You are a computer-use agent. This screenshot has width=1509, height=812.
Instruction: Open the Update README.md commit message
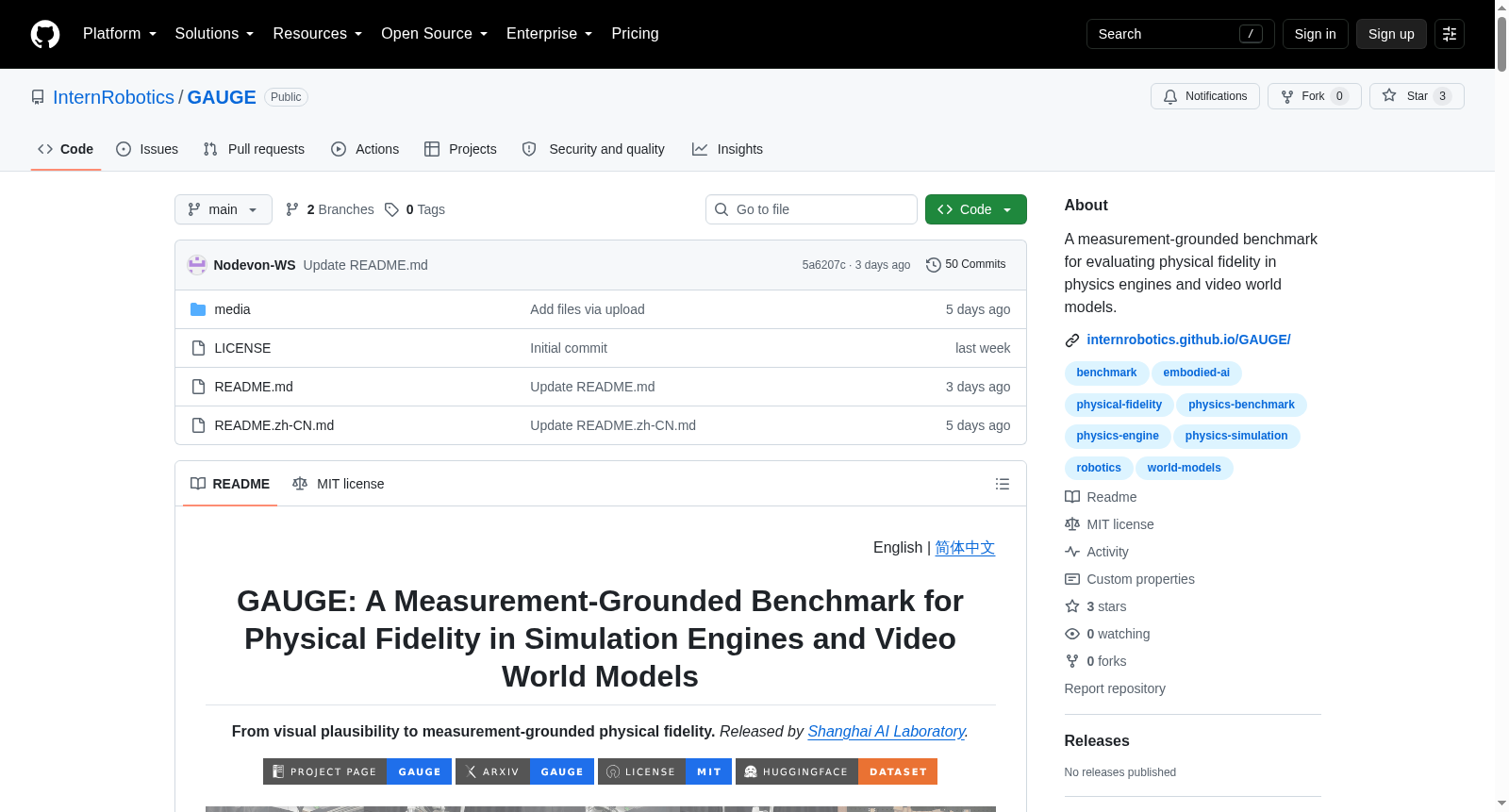(366, 265)
